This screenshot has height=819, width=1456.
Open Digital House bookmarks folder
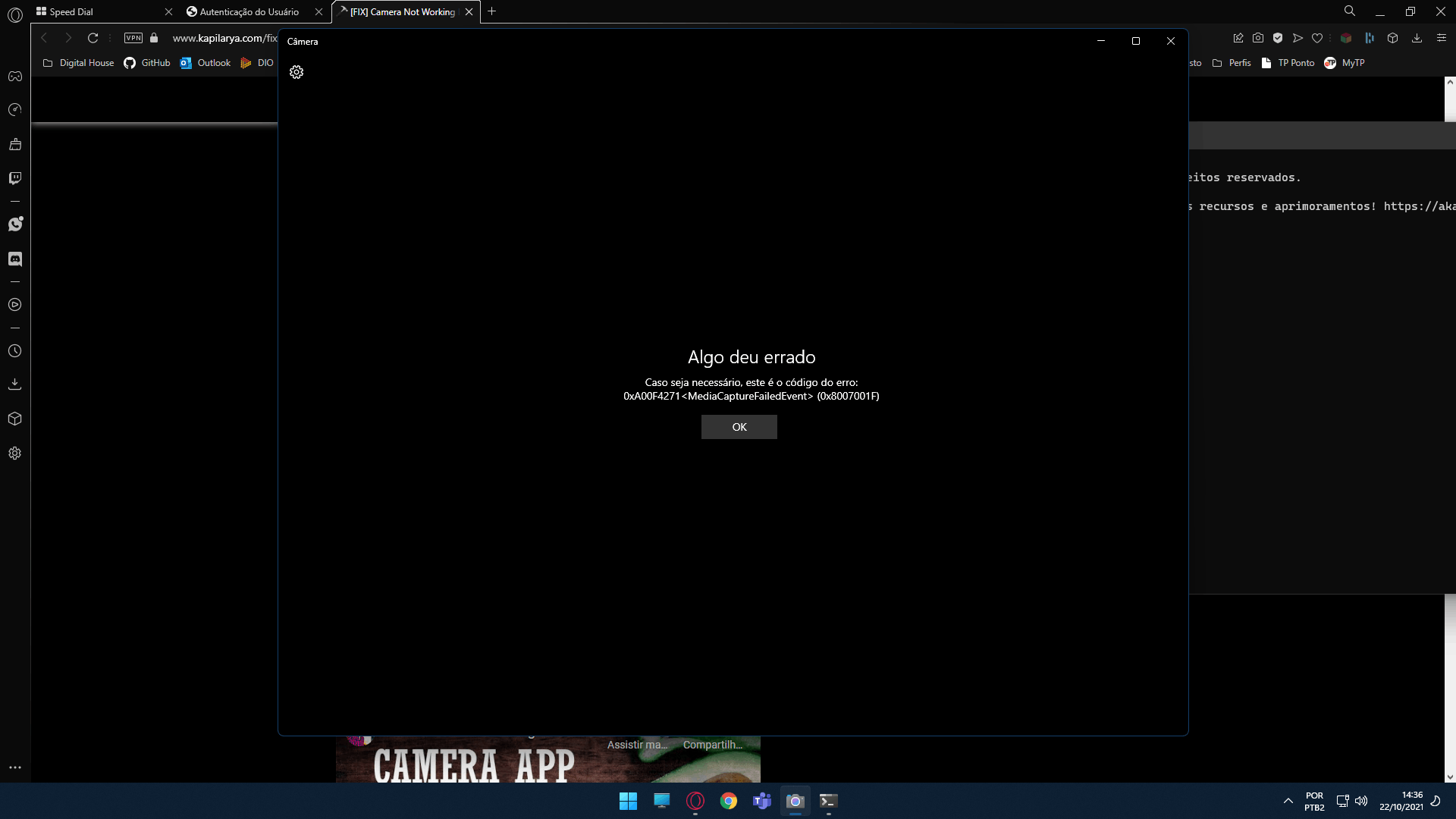pos(79,63)
